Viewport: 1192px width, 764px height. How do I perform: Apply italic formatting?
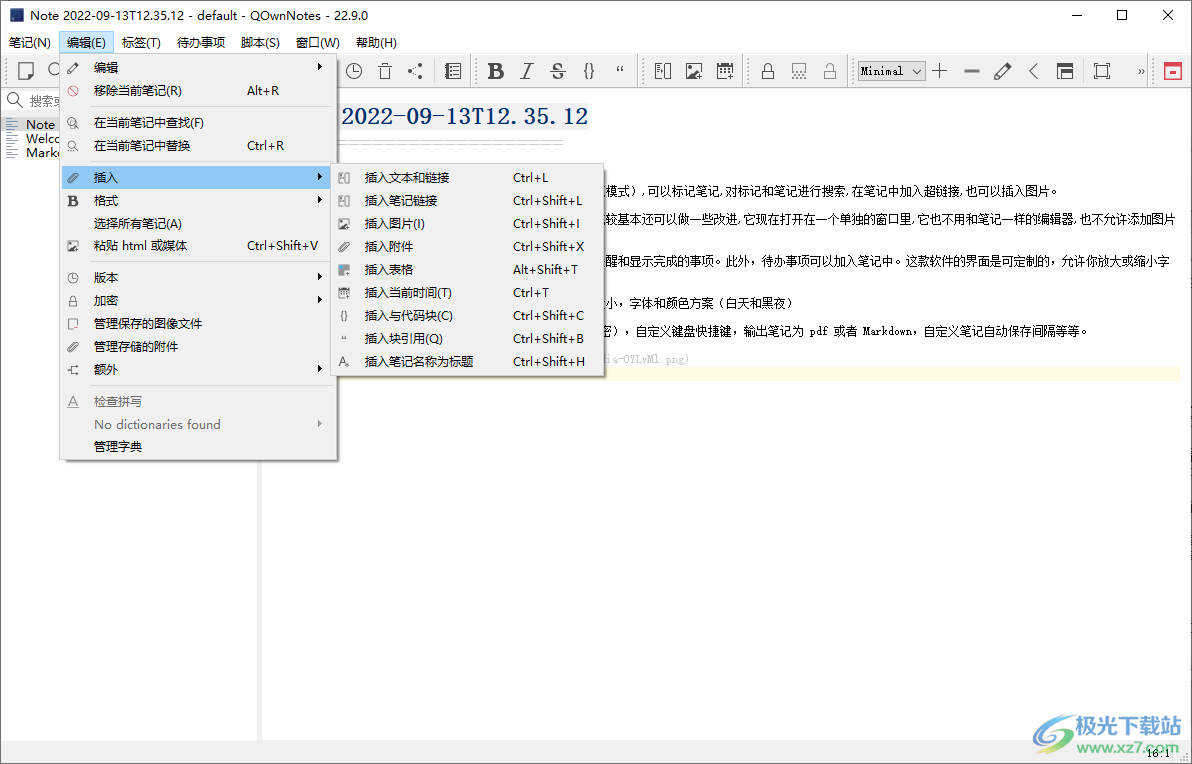(x=527, y=71)
